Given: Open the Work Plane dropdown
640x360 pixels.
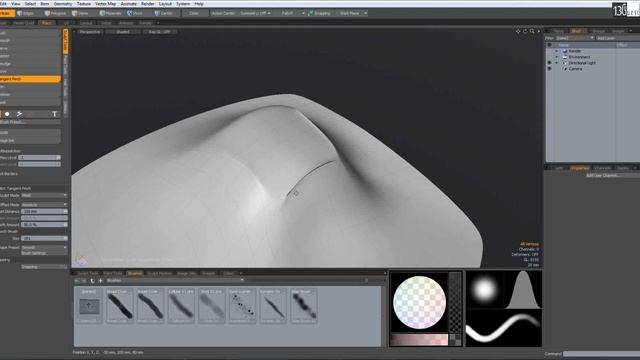Looking at the screenshot, I should coord(352,13).
